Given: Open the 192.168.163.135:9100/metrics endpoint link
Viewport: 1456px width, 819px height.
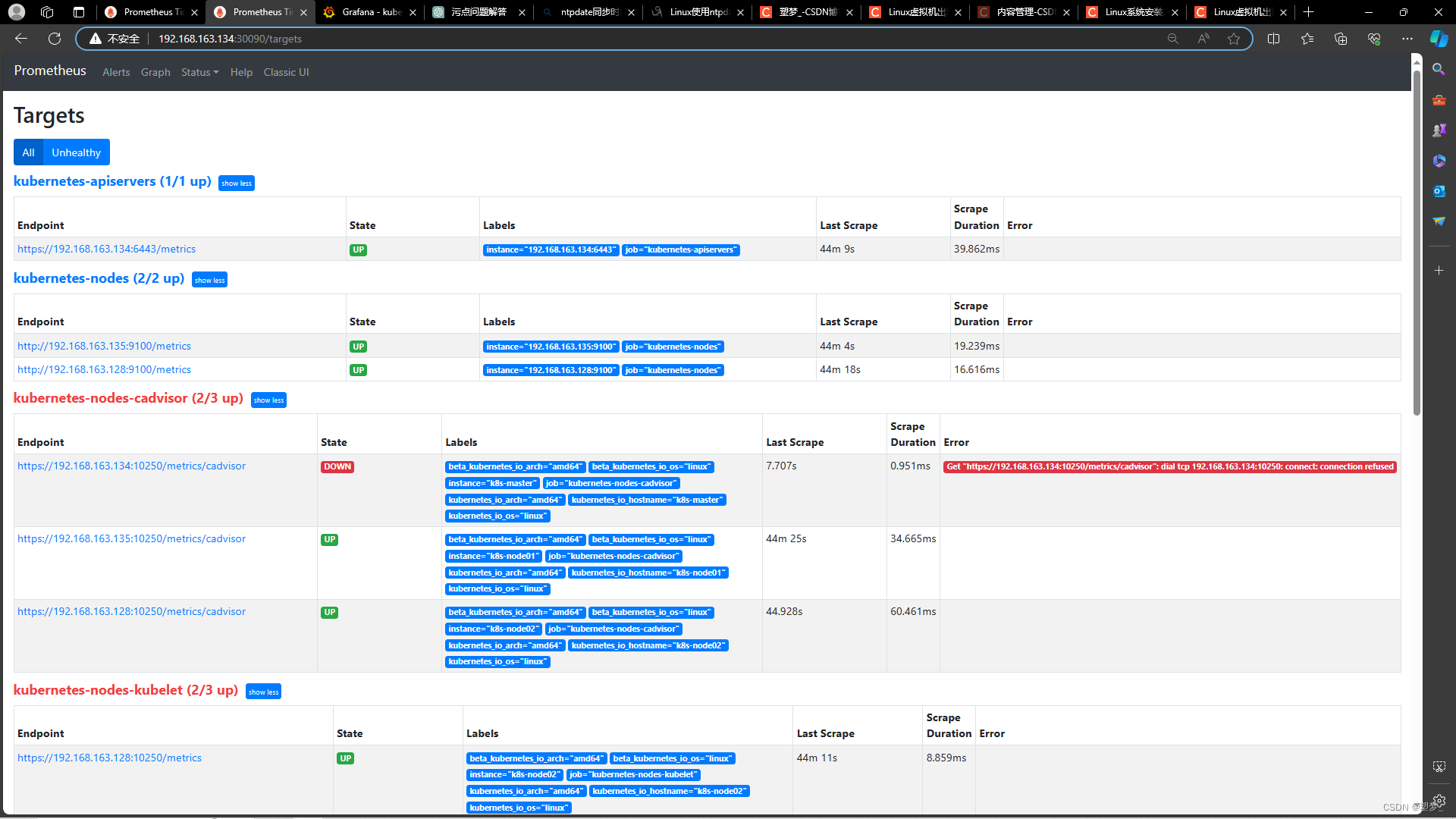Looking at the screenshot, I should pos(104,346).
